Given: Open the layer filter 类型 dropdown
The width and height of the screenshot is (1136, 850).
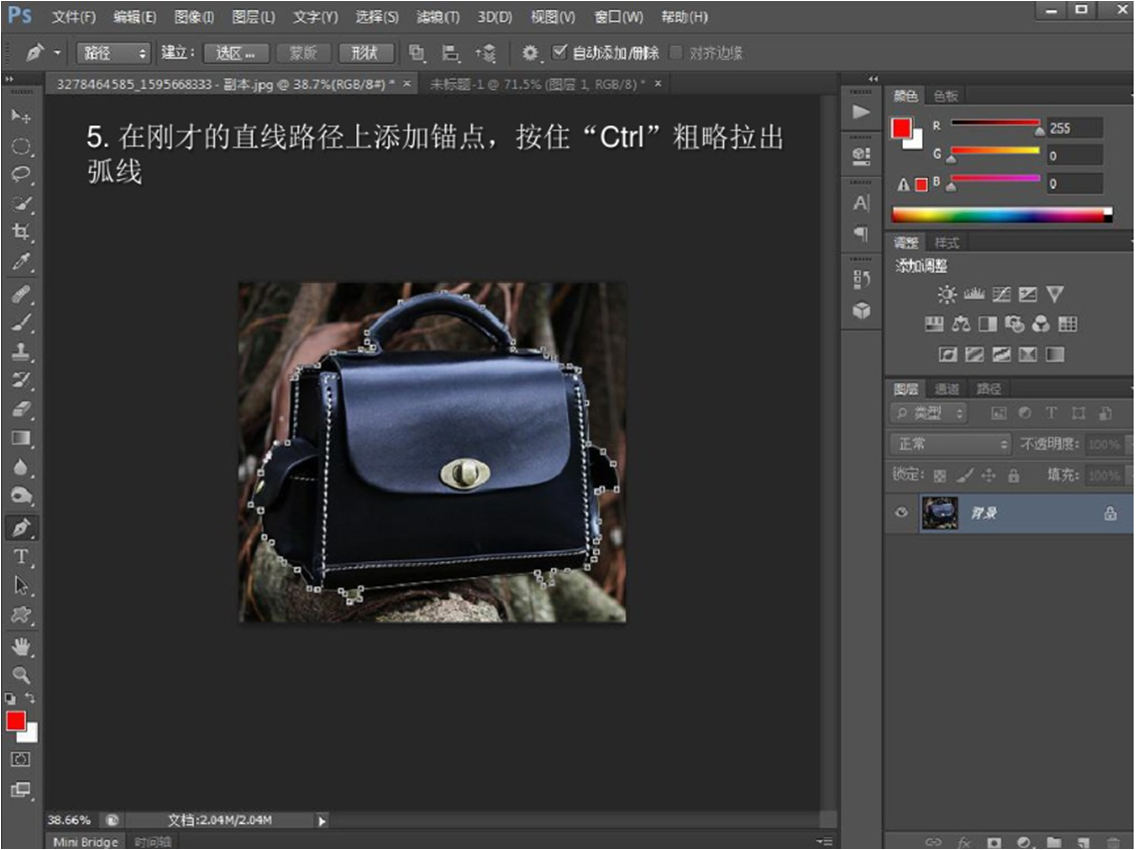Looking at the screenshot, I should 929,413.
